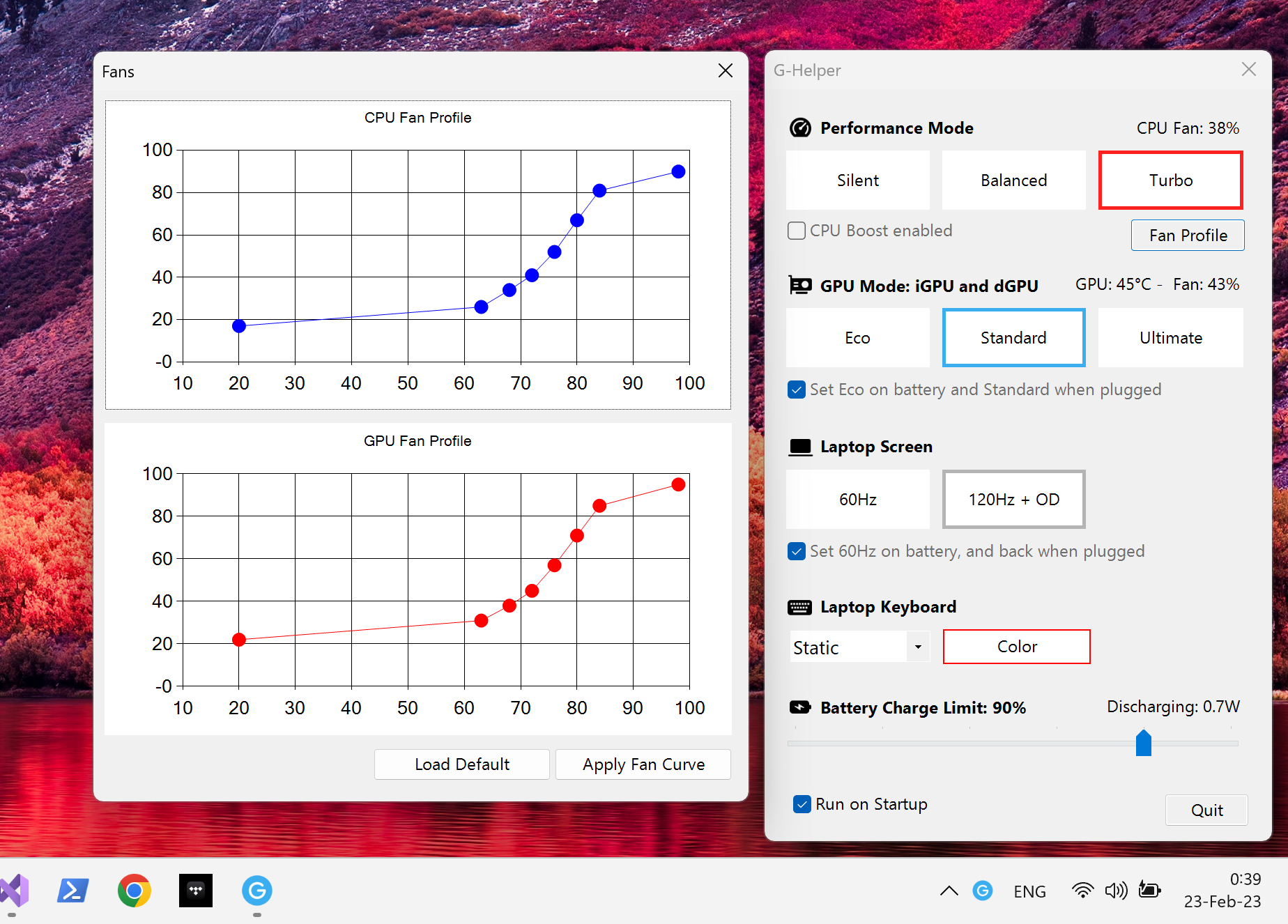1288x924 pixels.
Task: Click the top-right CPU fan curve point
Action: [x=678, y=171]
